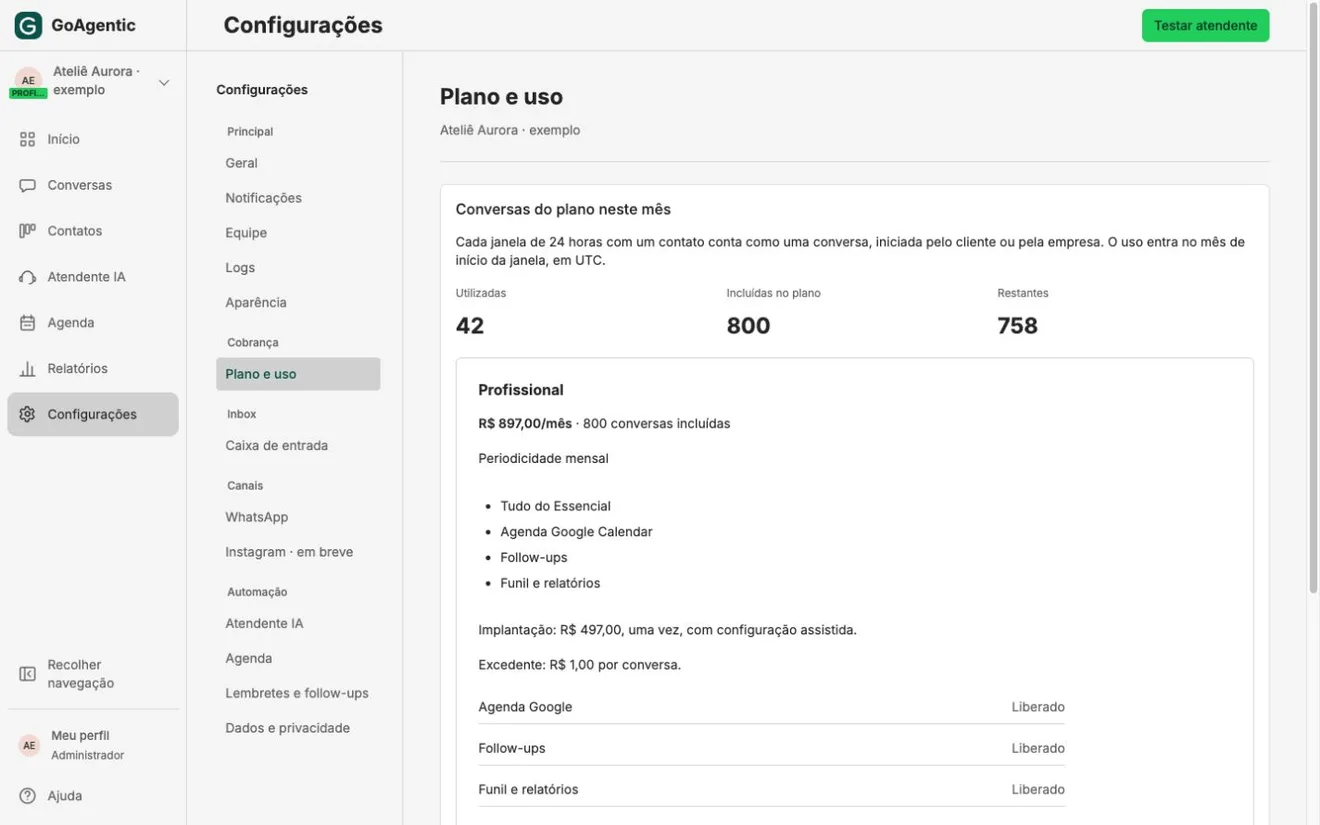The width and height of the screenshot is (1320, 825).
Task: Open Logs settings
Action: [x=298, y=268]
